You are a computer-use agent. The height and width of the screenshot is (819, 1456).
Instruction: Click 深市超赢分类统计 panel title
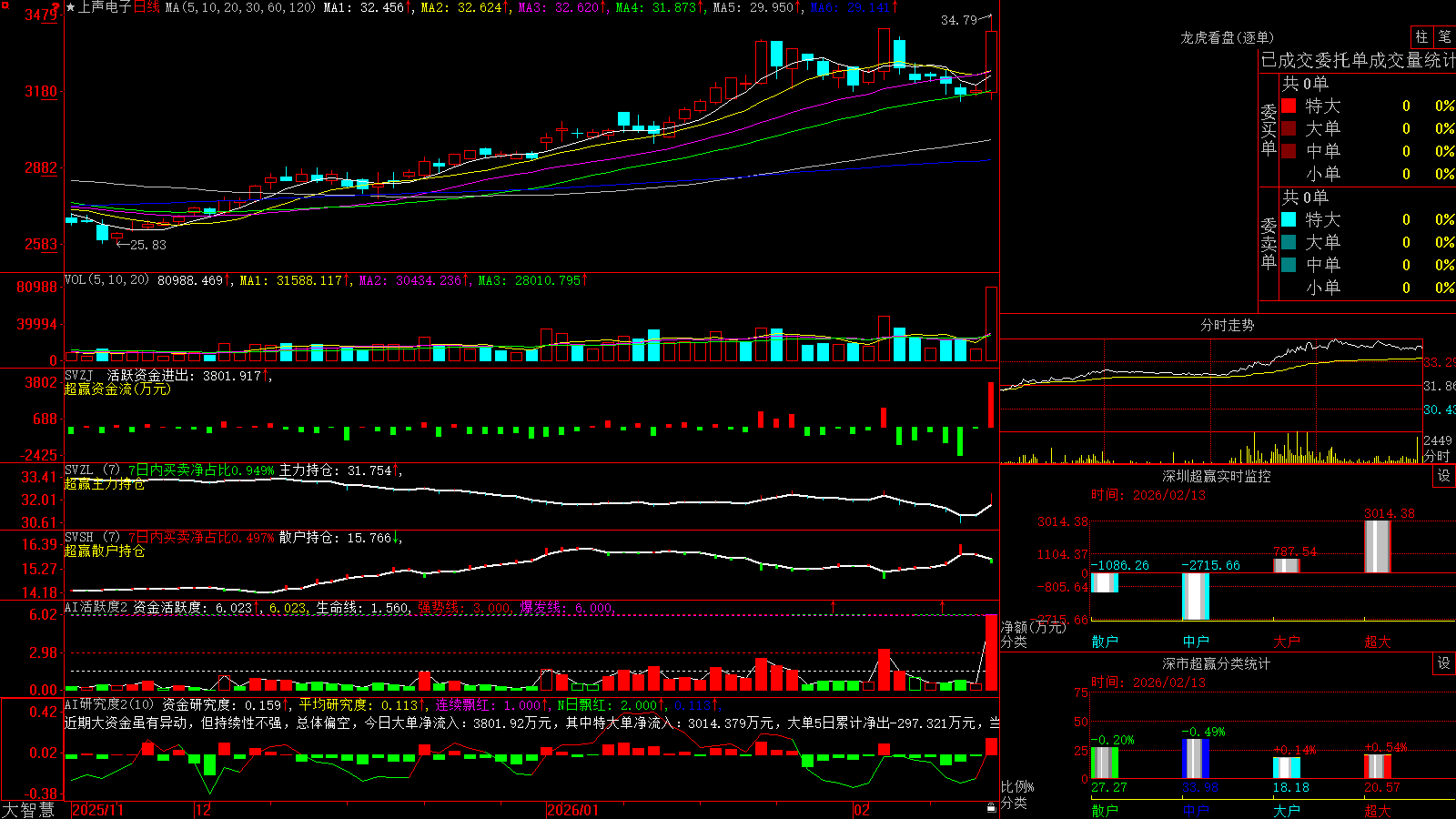point(1216,663)
